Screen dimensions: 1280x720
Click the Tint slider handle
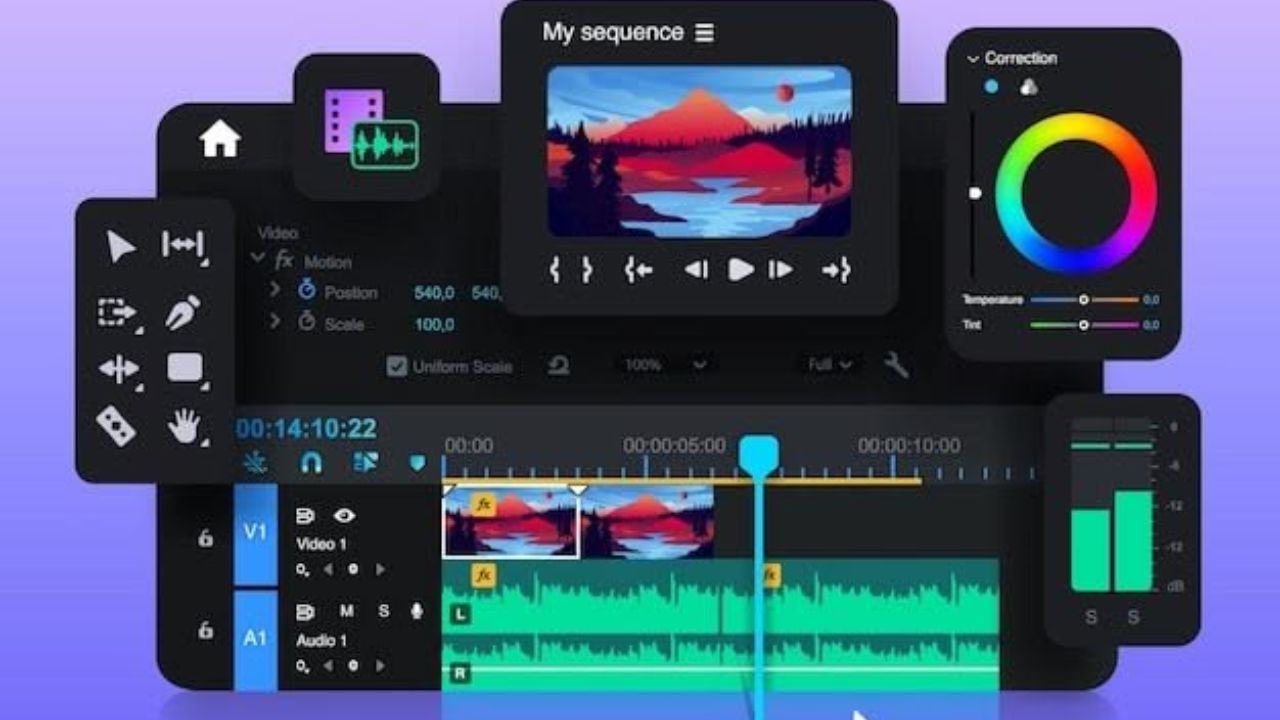(1083, 325)
